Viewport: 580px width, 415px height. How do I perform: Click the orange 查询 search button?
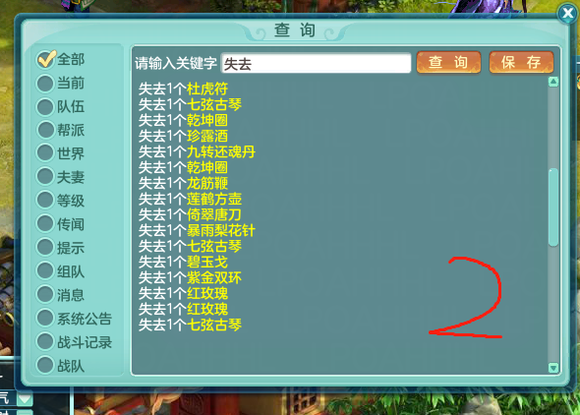[449, 62]
